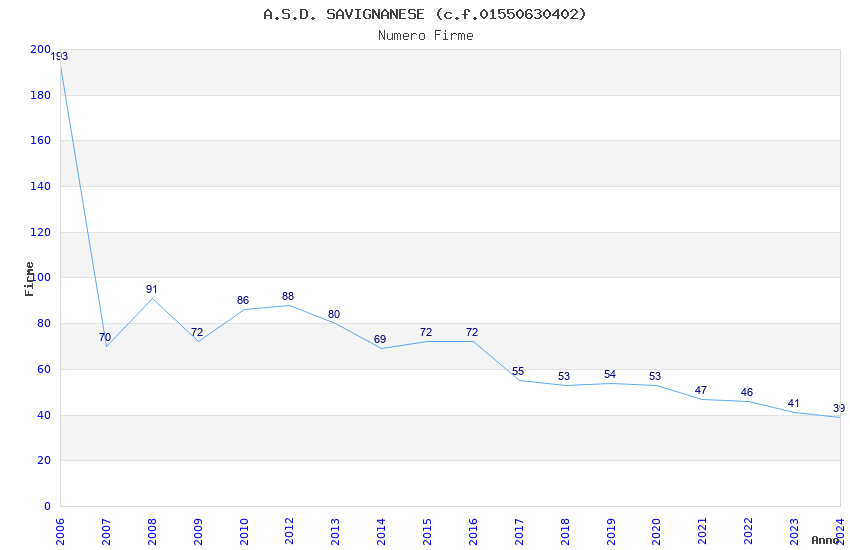Click the 2012 year label on x-axis
The image size is (850, 550).
[x=289, y=532]
